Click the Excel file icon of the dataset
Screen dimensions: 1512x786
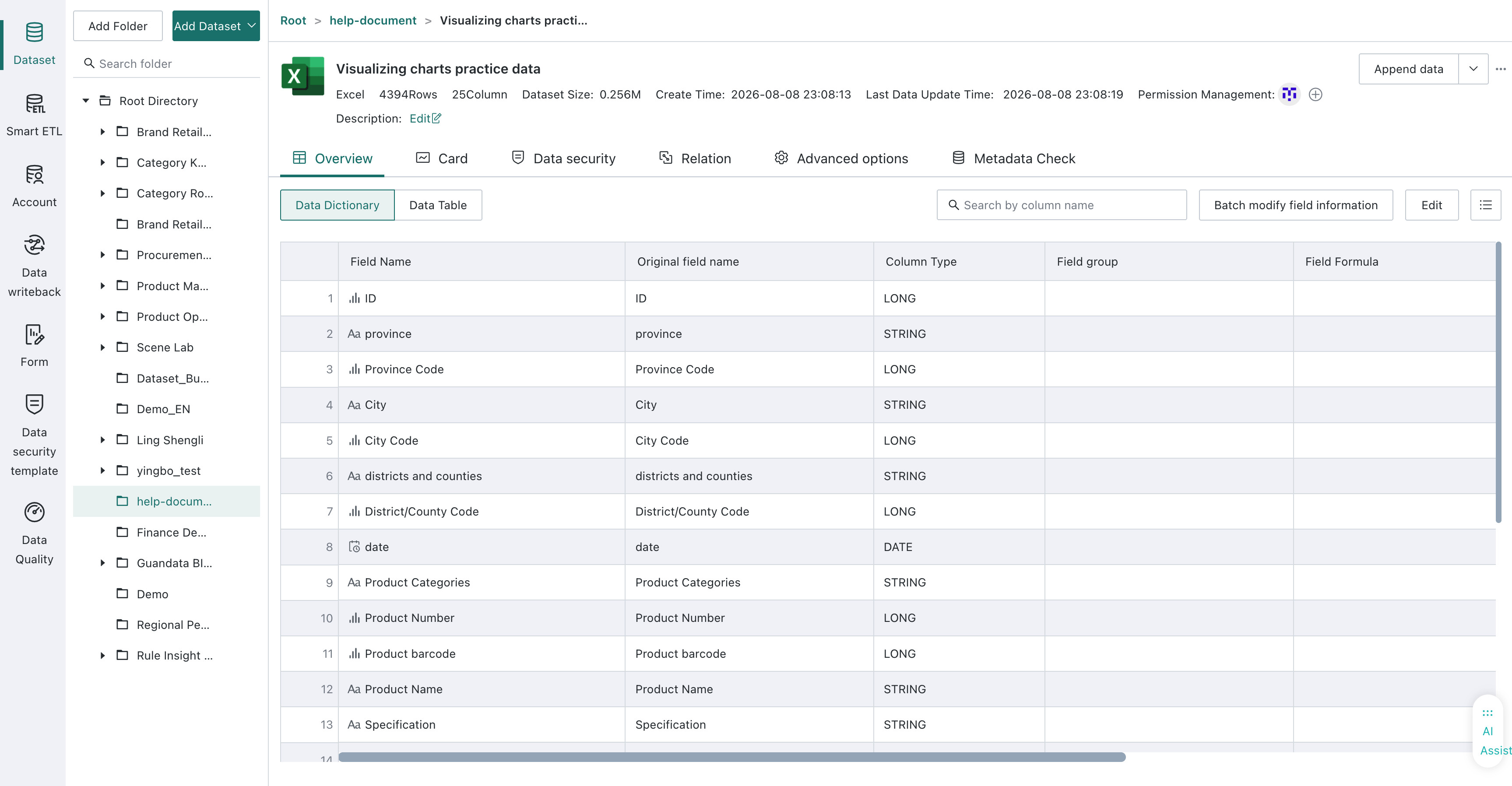point(303,76)
